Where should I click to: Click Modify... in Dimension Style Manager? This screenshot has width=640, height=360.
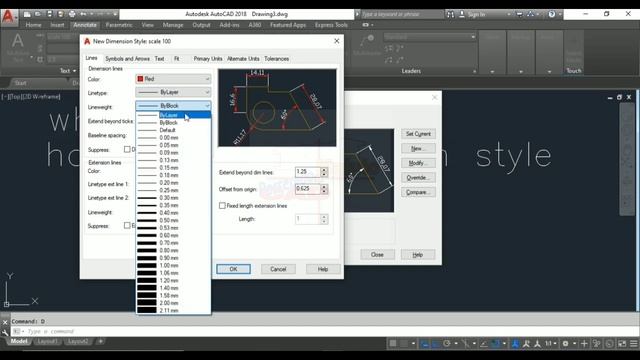pos(418,163)
